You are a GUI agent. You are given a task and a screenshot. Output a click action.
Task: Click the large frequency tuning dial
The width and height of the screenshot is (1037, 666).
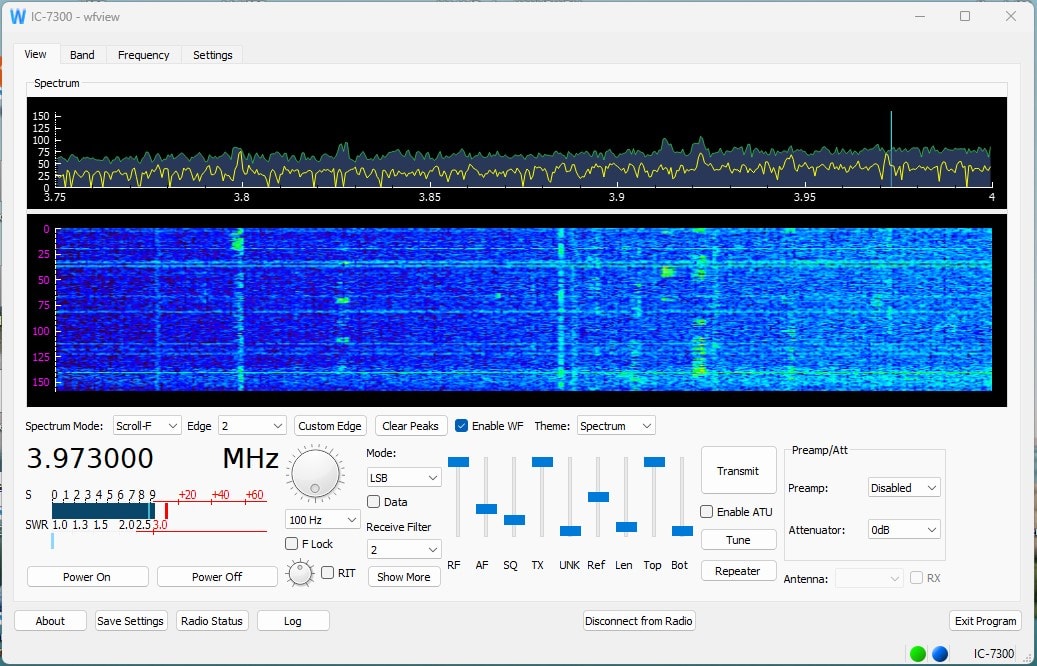pos(314,474)
